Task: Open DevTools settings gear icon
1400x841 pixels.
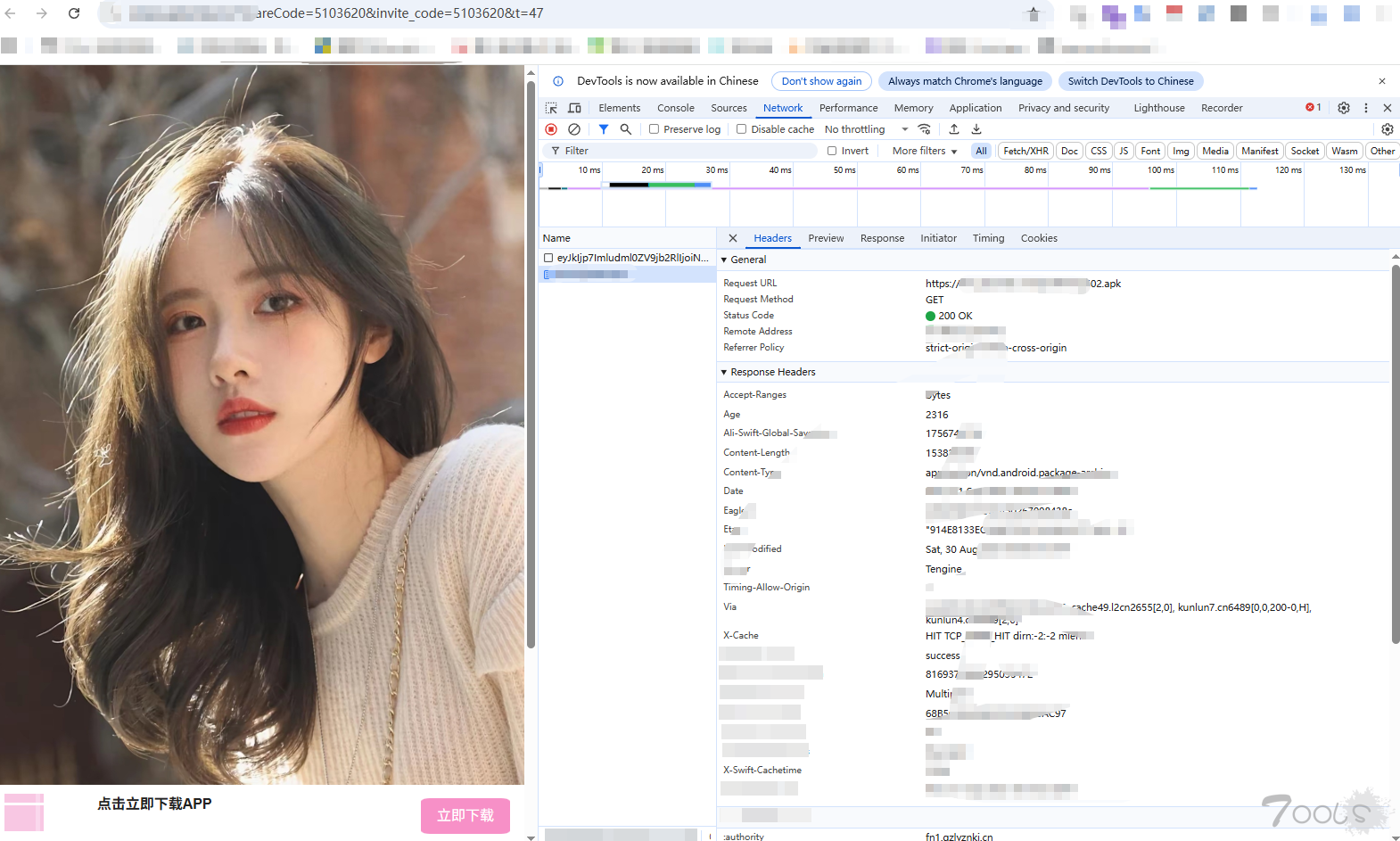Action: point(1344,108)
